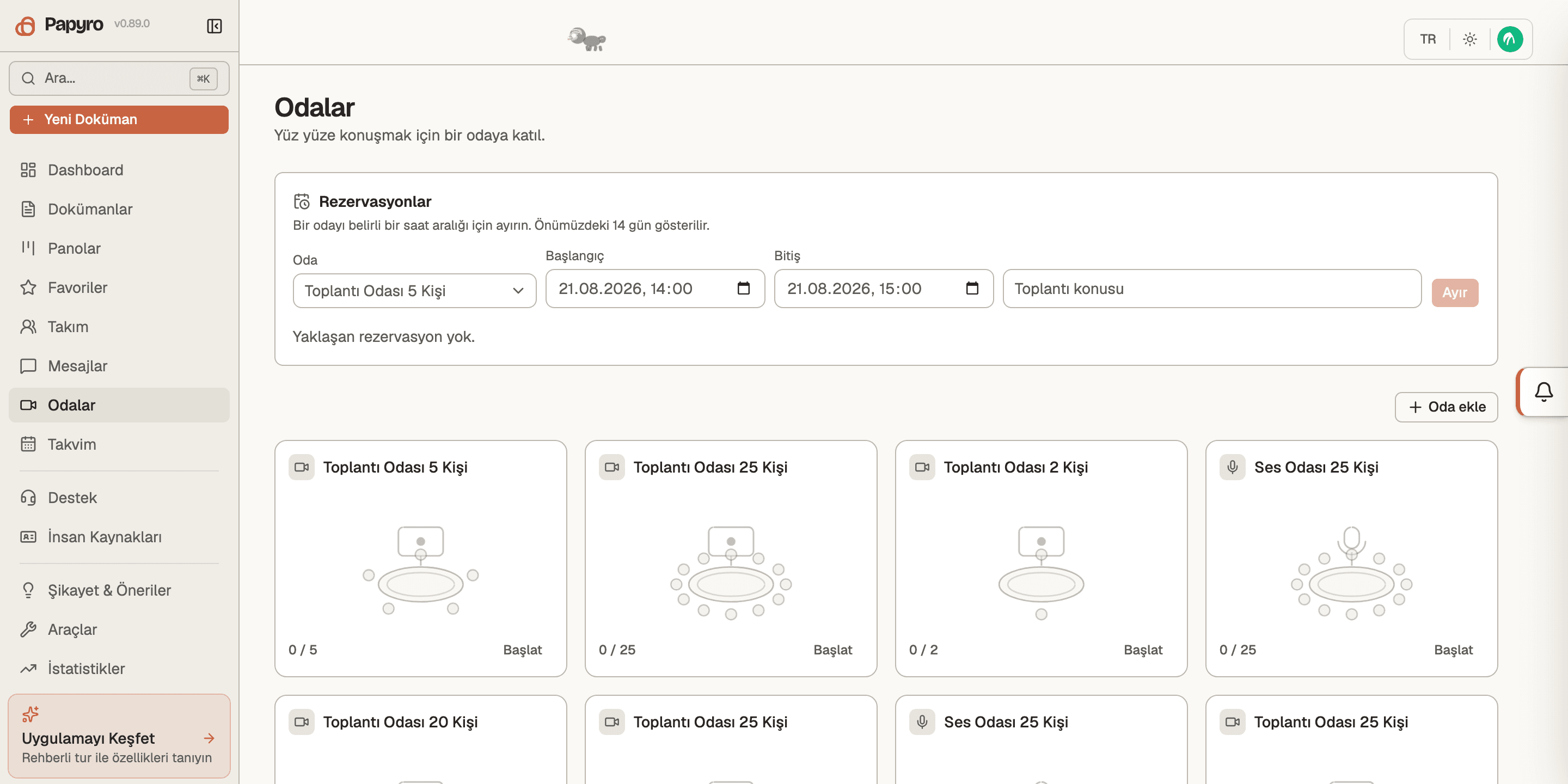Viewport: 1568px width, 784px height.
Task: Open the Toplantı Odası 20 Kişi card title
Action: point(401,722)
